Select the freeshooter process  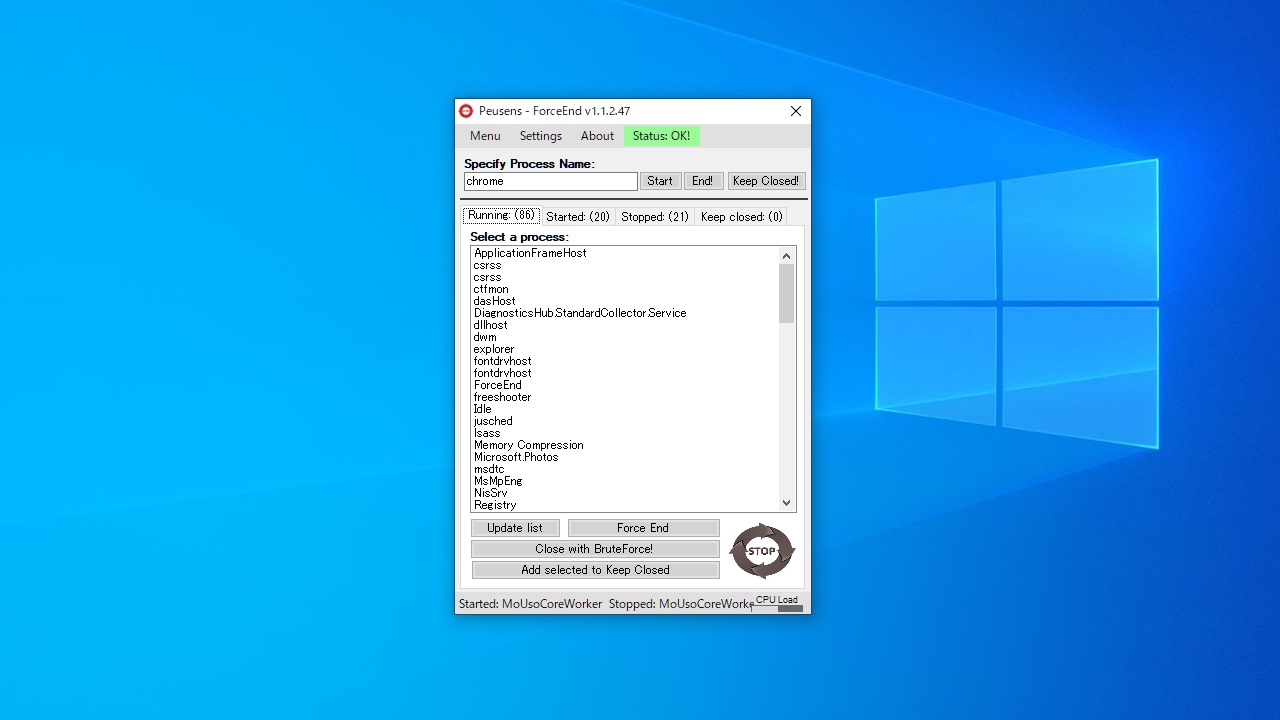coord(502,397)
